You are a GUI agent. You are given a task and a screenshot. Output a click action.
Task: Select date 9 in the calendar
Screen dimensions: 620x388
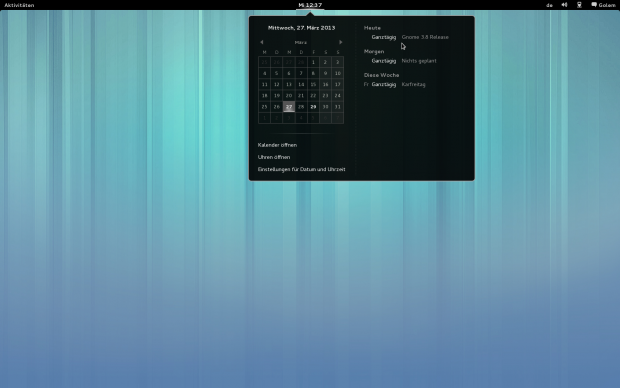(325, 73)
